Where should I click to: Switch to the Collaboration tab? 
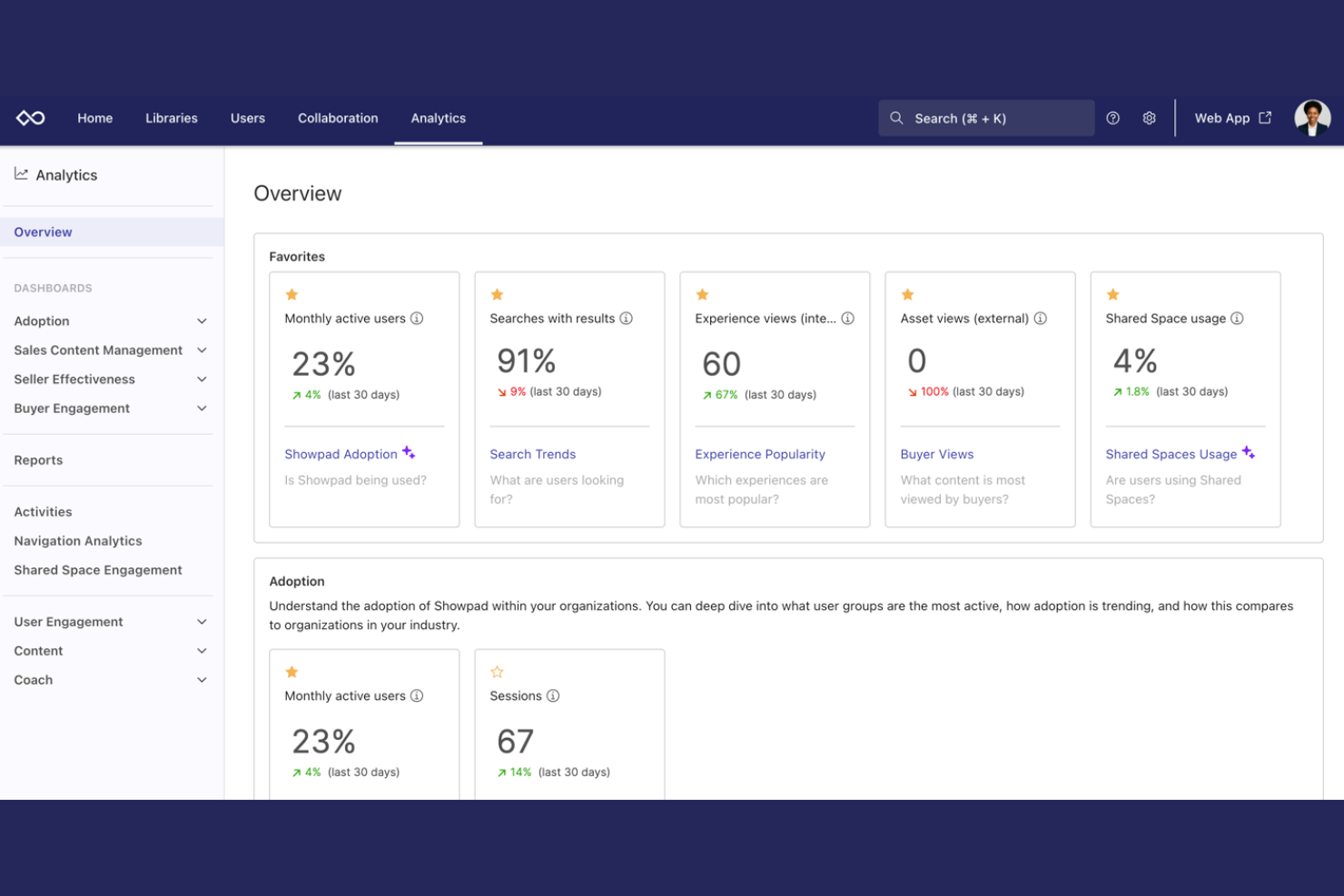338,118
